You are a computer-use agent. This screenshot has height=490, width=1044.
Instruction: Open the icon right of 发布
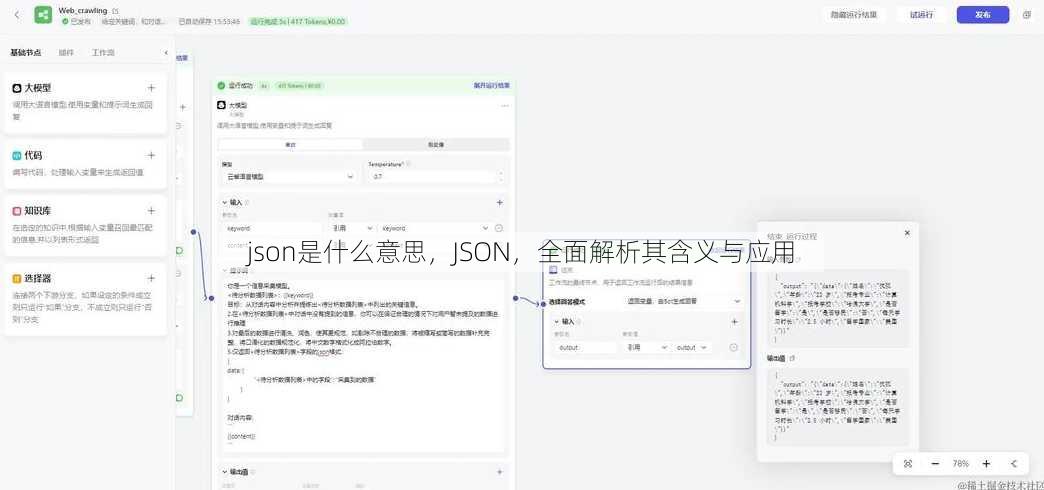click(1027, 15)
